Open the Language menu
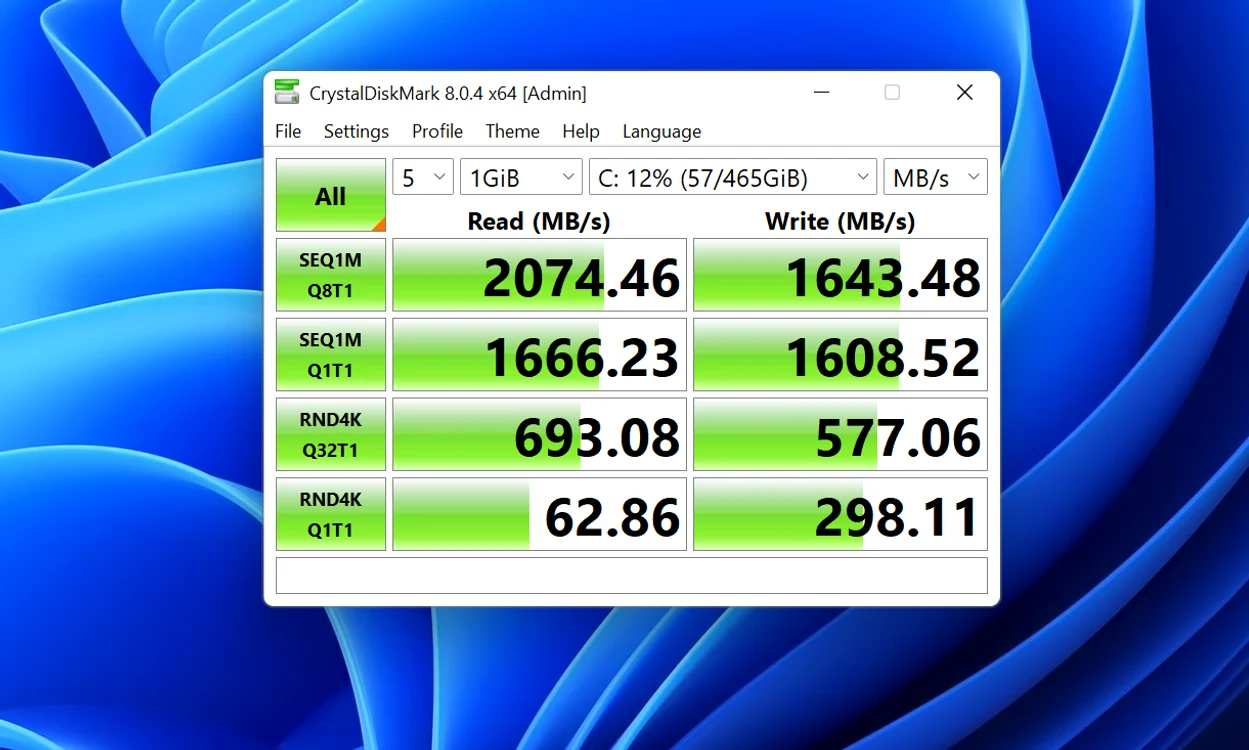The height and width of the screenshot is (750, 1249). click(x=661, y=131)
